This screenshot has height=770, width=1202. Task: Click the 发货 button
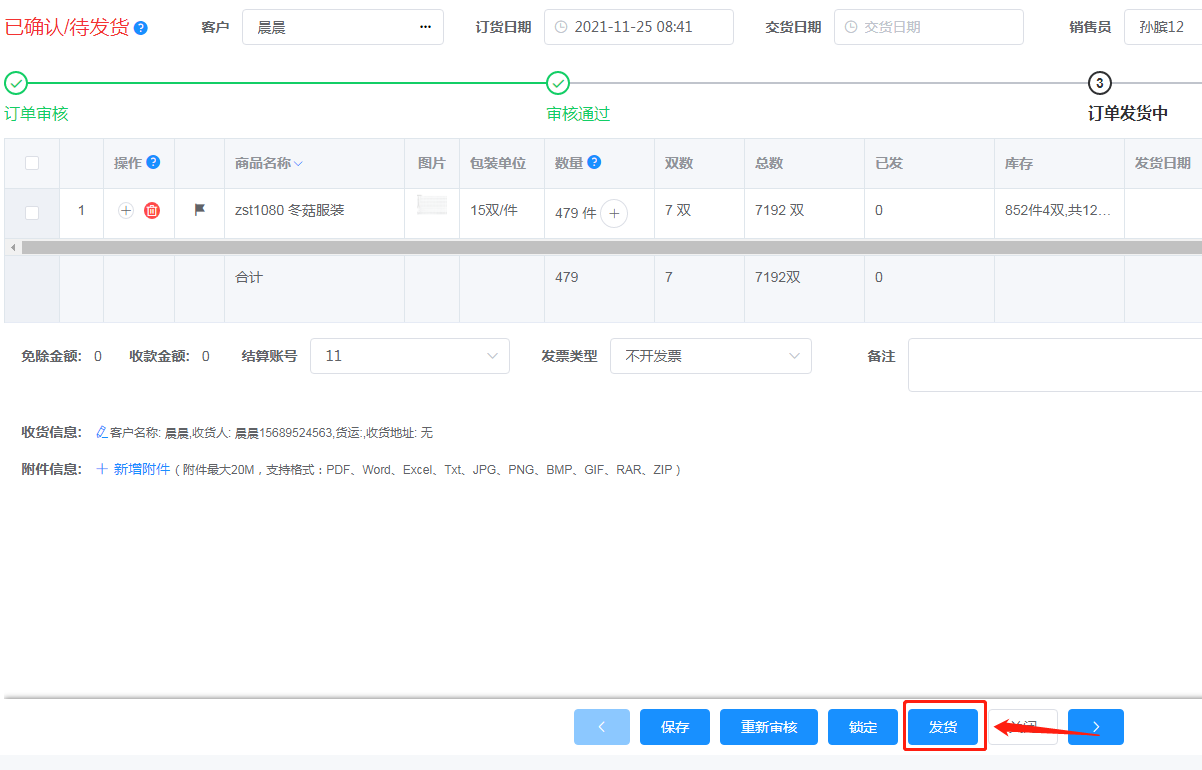(943, 727)
